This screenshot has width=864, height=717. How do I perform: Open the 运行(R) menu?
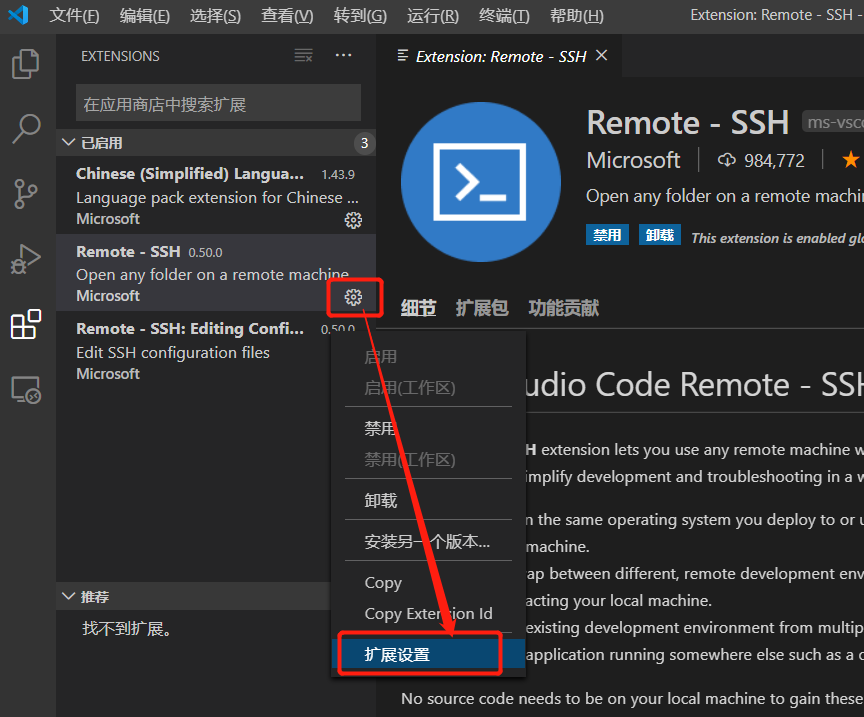pyautogui.click(x=433, y=15)
